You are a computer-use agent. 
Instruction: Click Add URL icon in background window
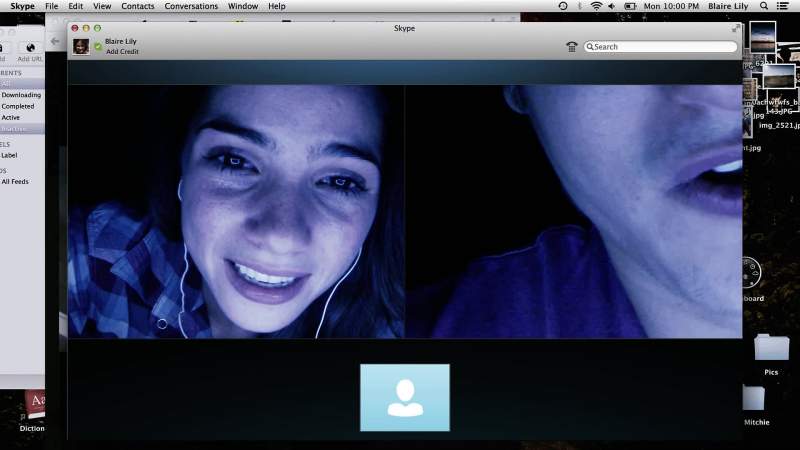click(31, 48)
